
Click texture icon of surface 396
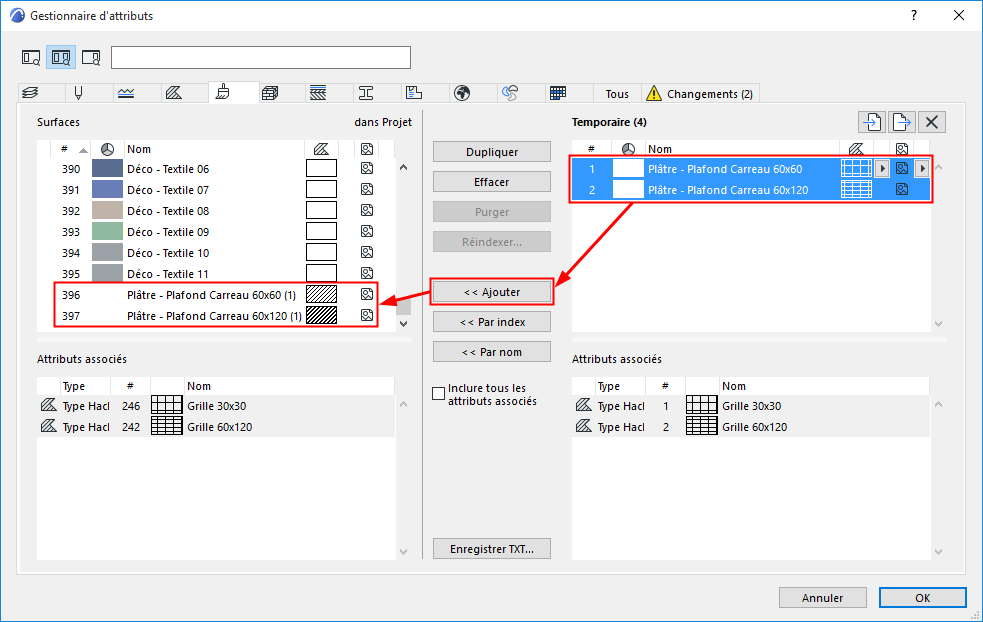[x=367, y=294]
